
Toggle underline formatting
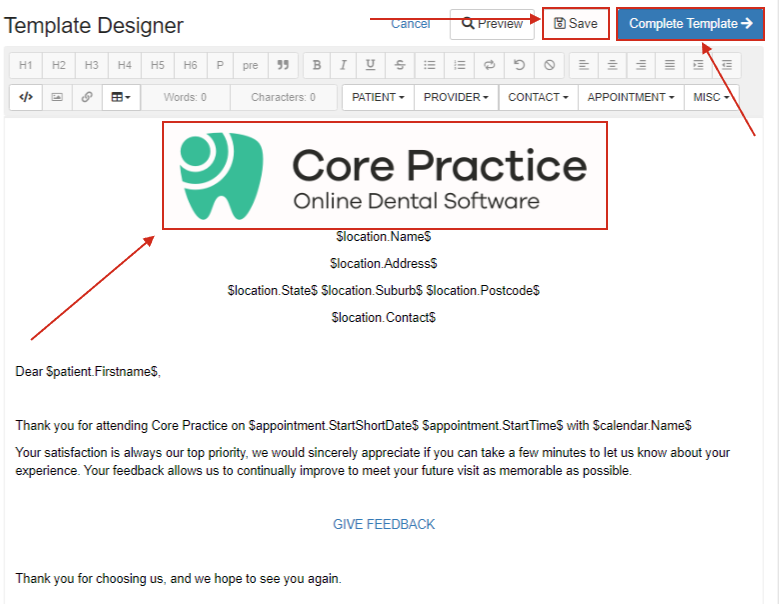tap(370, 65)
